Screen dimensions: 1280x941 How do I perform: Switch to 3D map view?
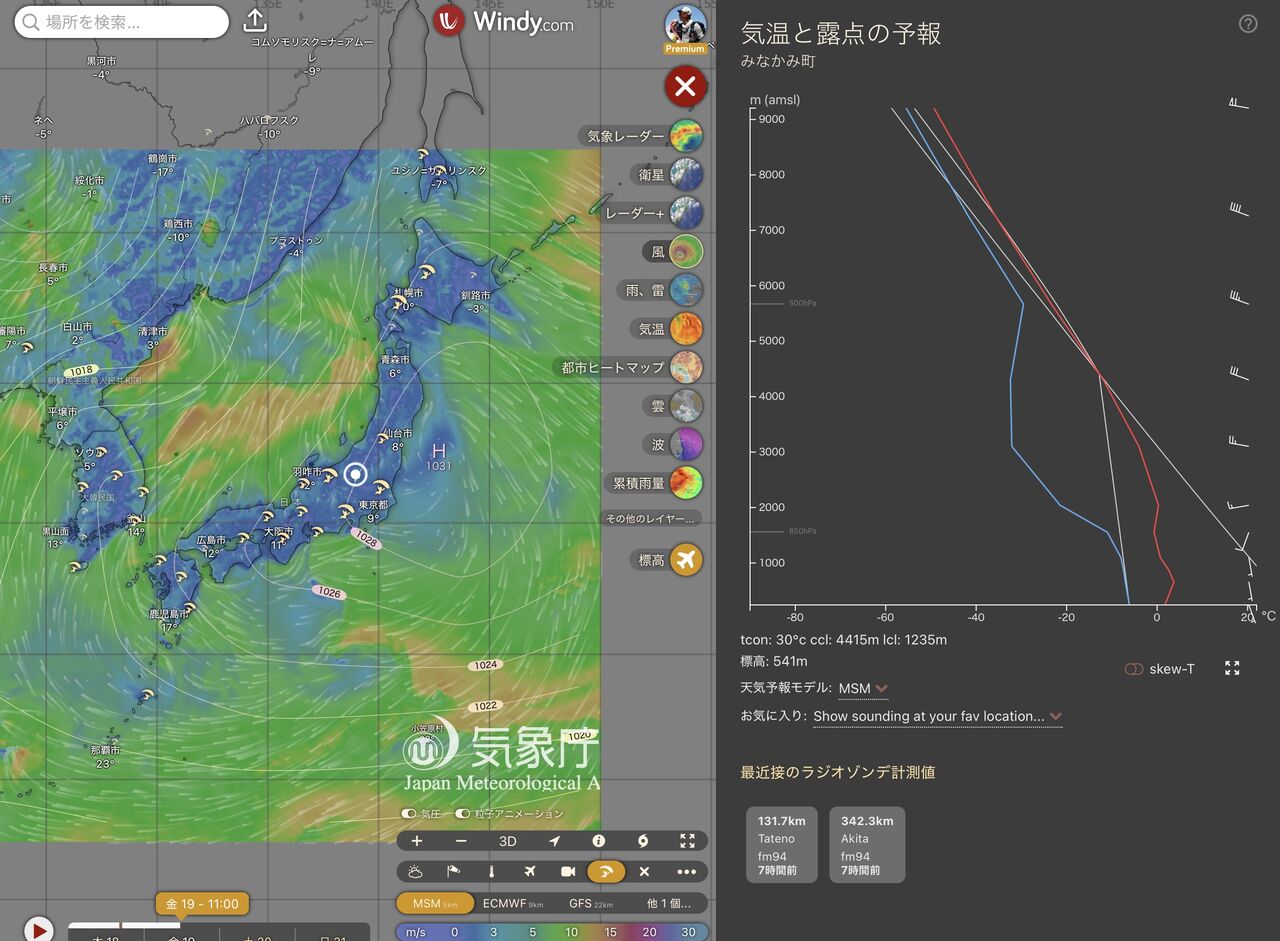coord(508,841)
